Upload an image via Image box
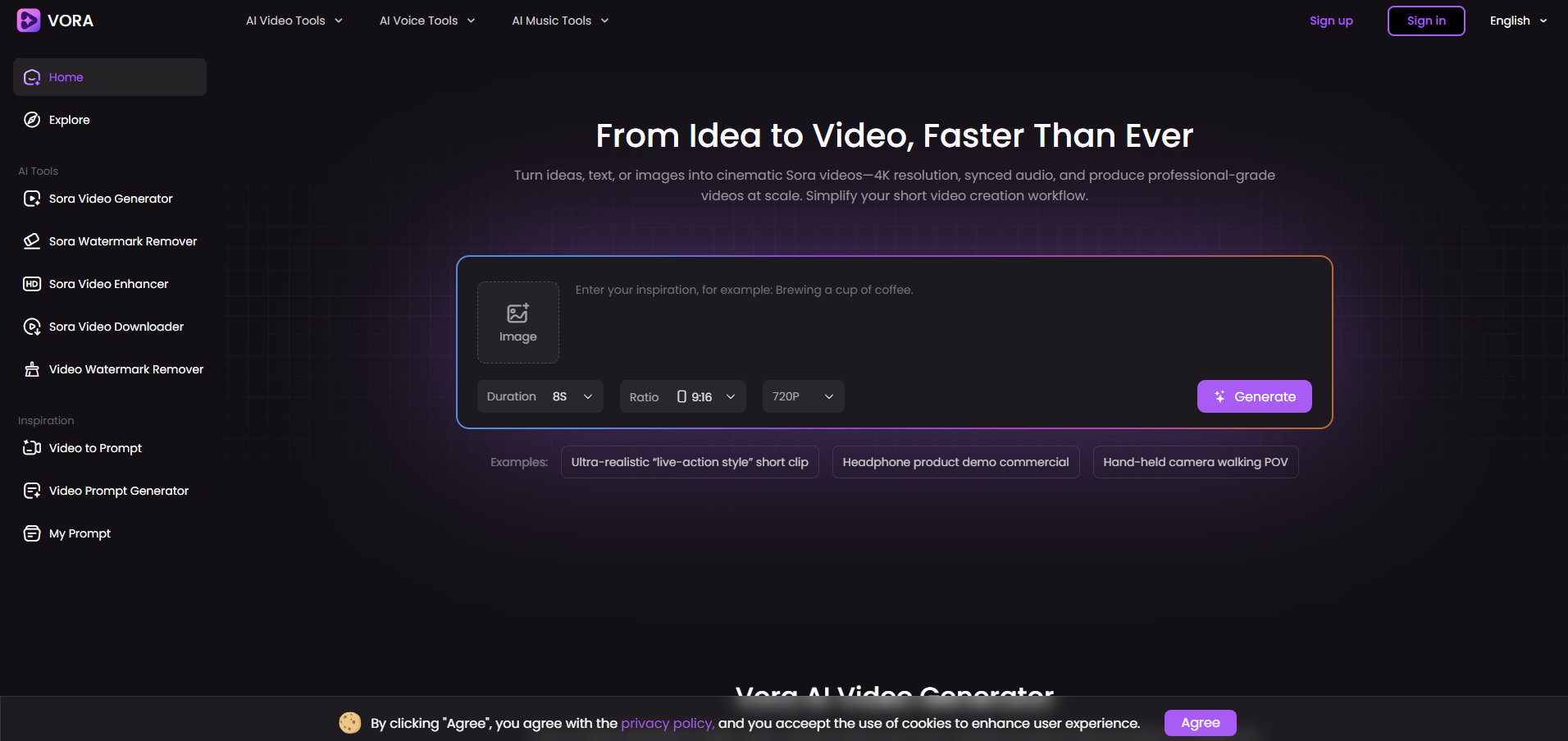 click(x=517, y=322)
